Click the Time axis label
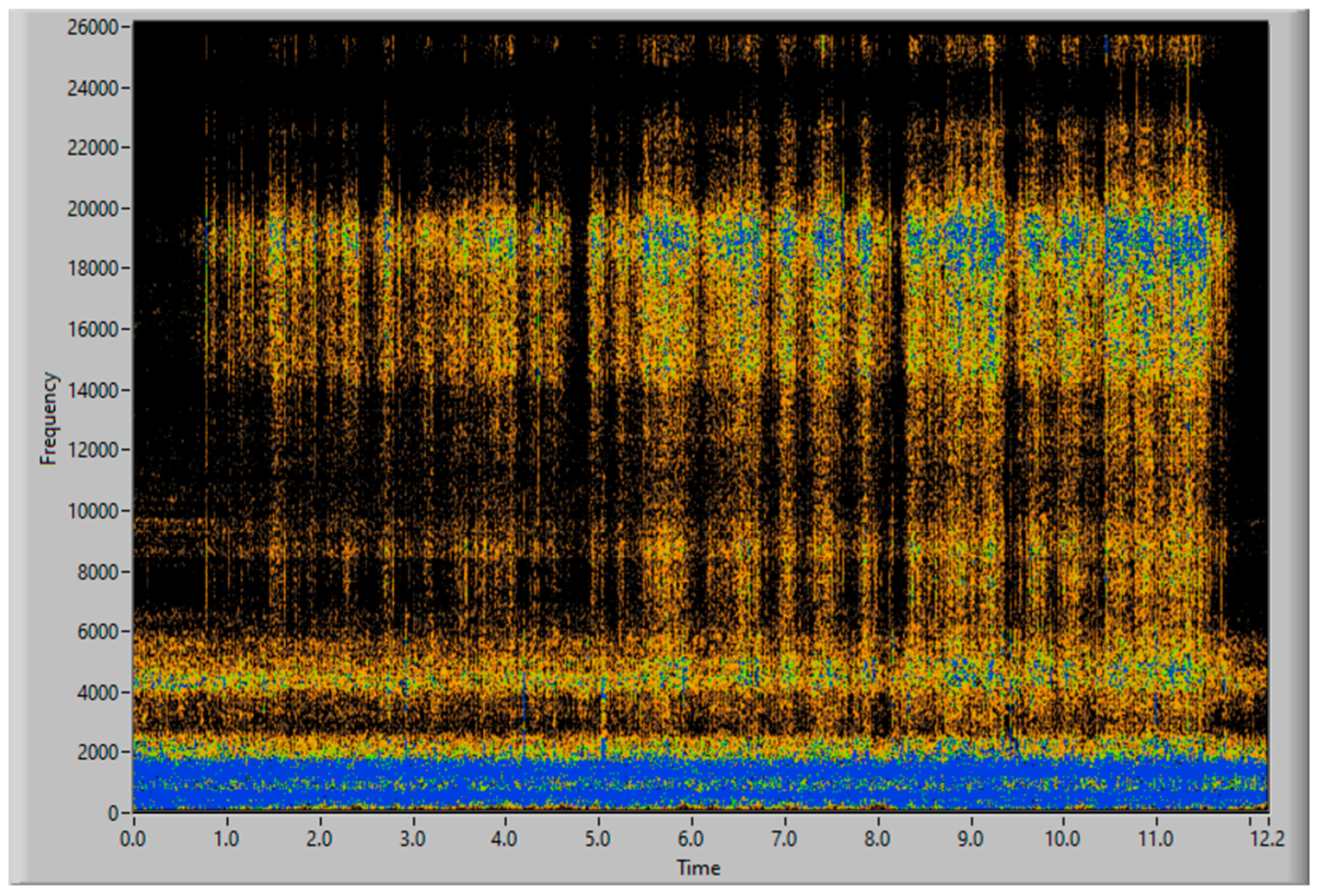 (x=698, y=868)
